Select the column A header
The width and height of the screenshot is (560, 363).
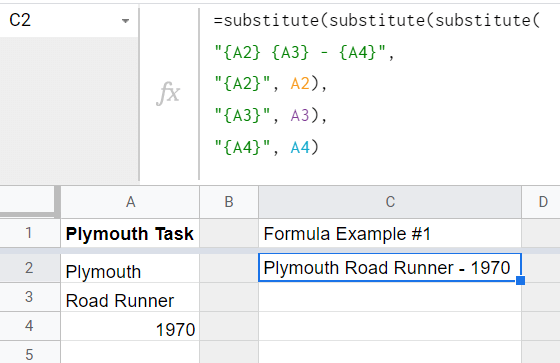130,202
